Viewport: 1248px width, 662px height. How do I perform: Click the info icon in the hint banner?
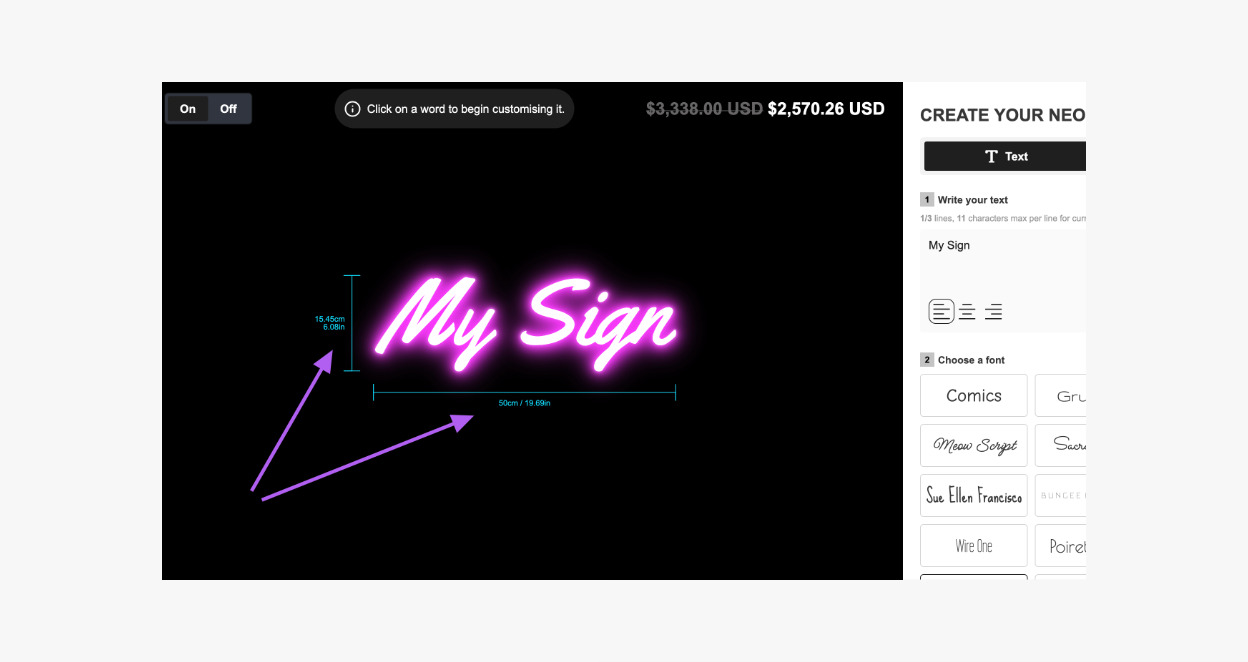click(x=352, y=109)
